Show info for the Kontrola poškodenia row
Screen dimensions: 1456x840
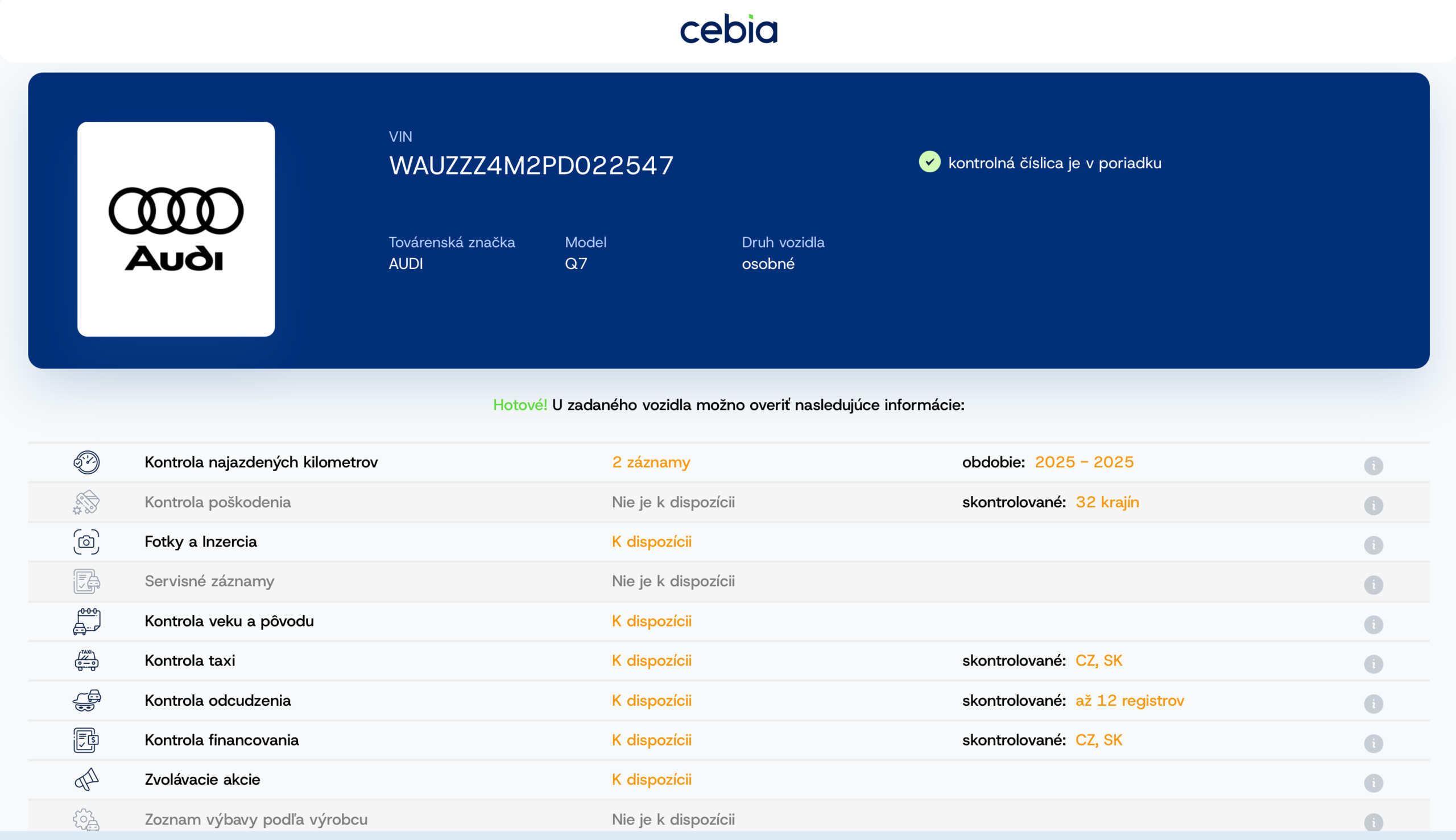tap(1373, 506)
